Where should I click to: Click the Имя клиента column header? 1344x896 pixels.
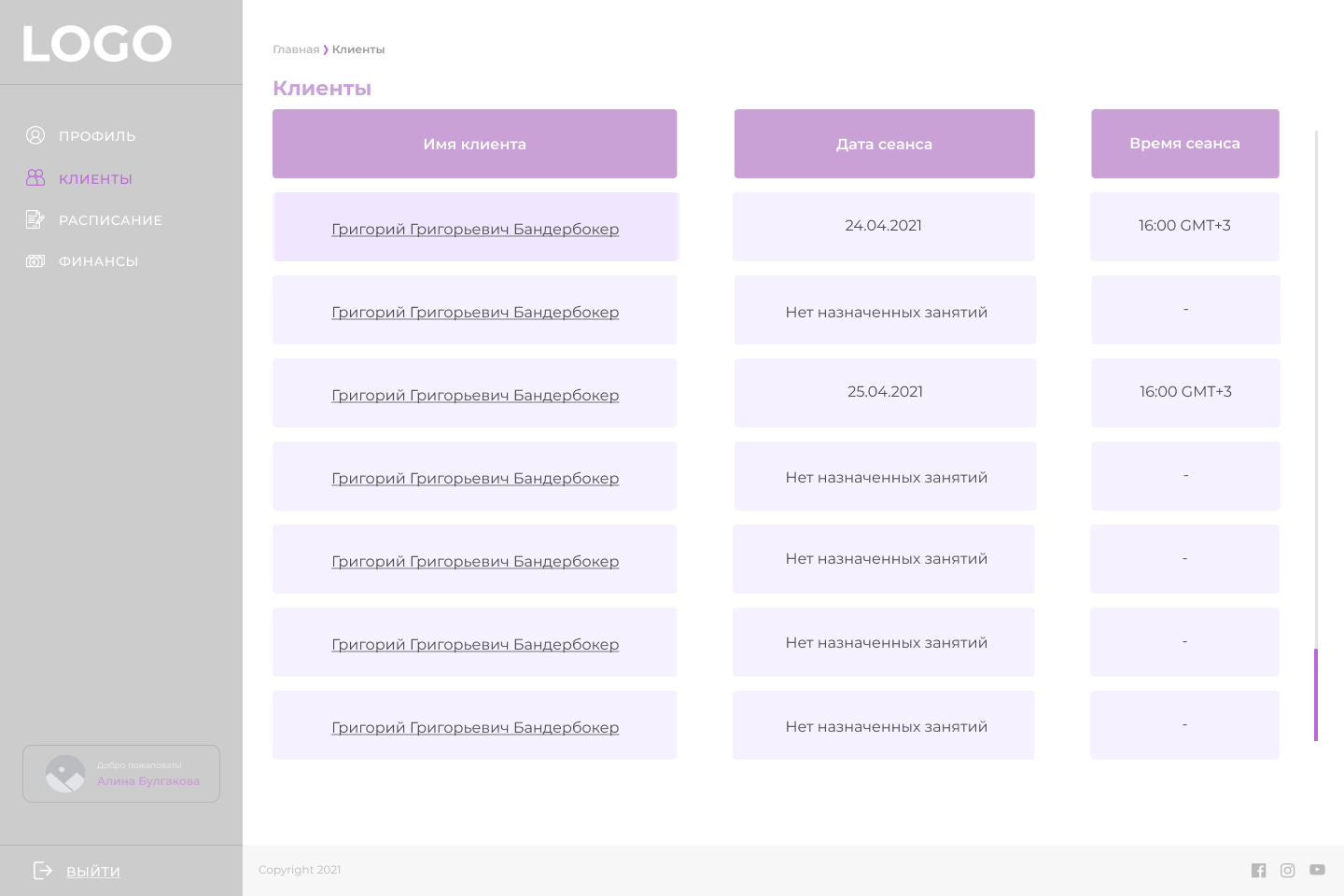click(474, 144)
